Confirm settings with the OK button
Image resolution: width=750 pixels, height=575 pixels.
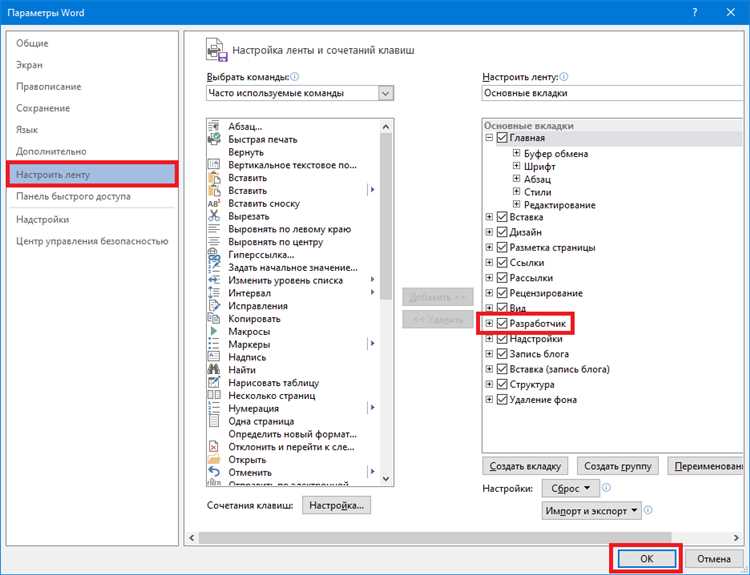[x=646, y=558]
